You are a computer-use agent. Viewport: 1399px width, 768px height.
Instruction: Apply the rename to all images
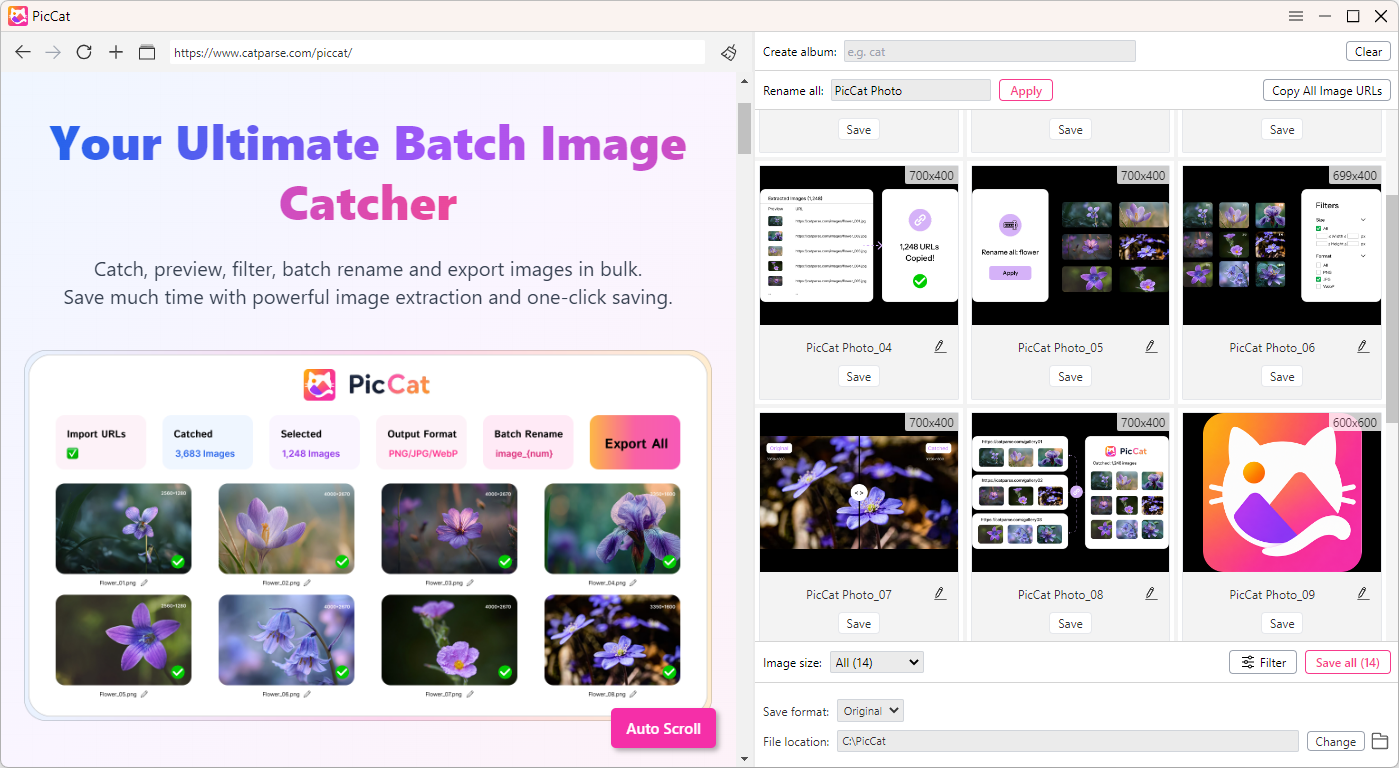[x=1026, y=90]
